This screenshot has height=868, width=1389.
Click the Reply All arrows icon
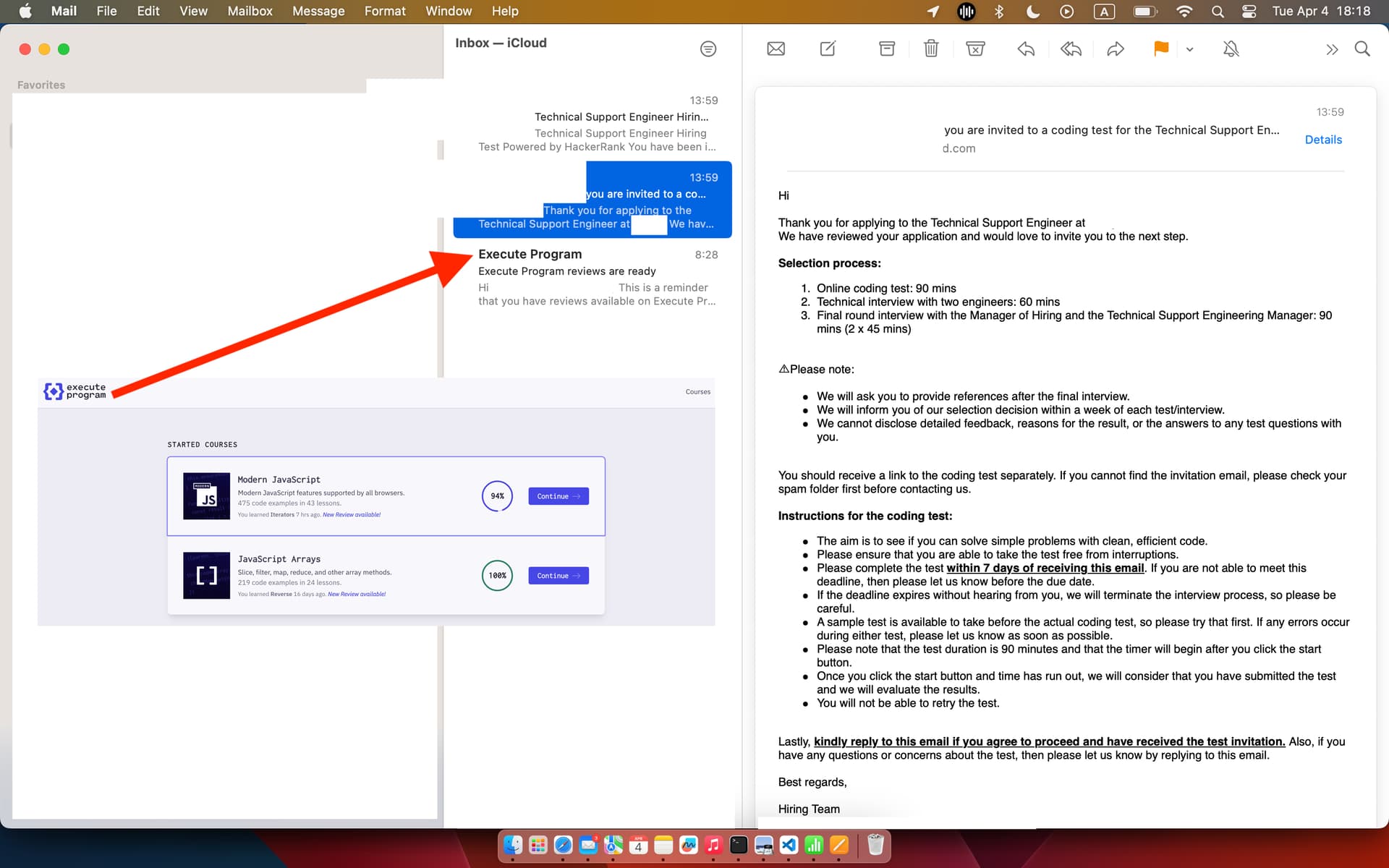point(1071,49)
